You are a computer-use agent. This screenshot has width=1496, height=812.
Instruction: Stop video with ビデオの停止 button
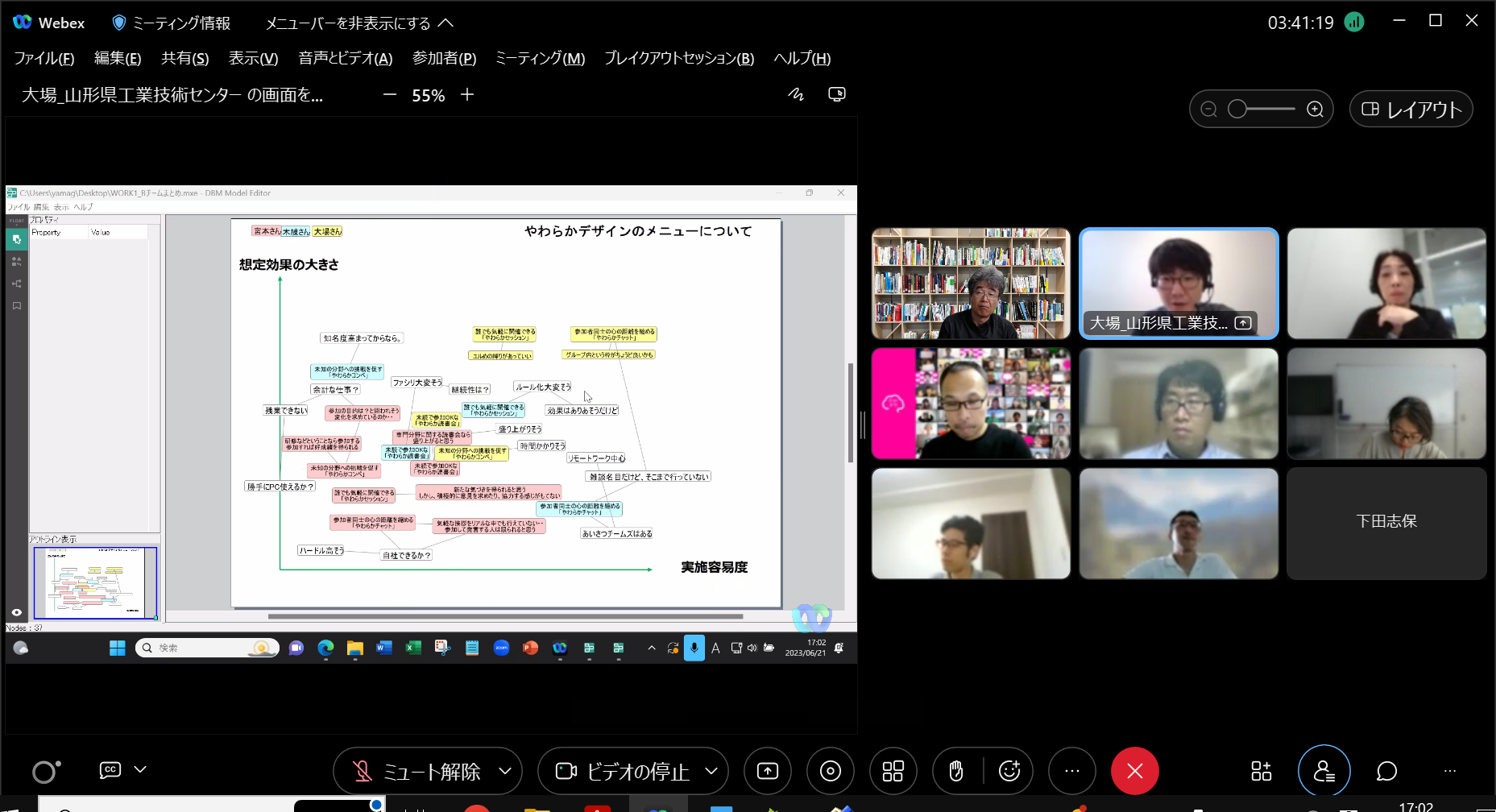coord(623,771)
